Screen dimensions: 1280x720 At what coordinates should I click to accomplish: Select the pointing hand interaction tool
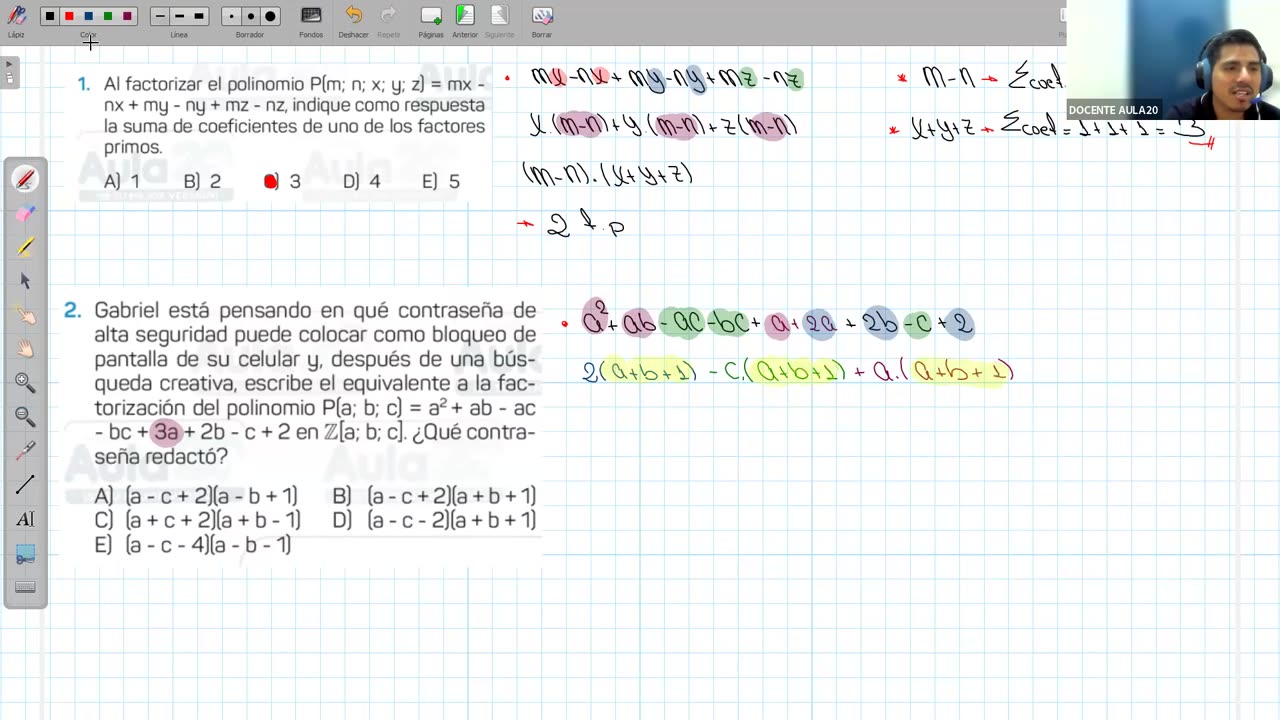click(x=25, y=315)
